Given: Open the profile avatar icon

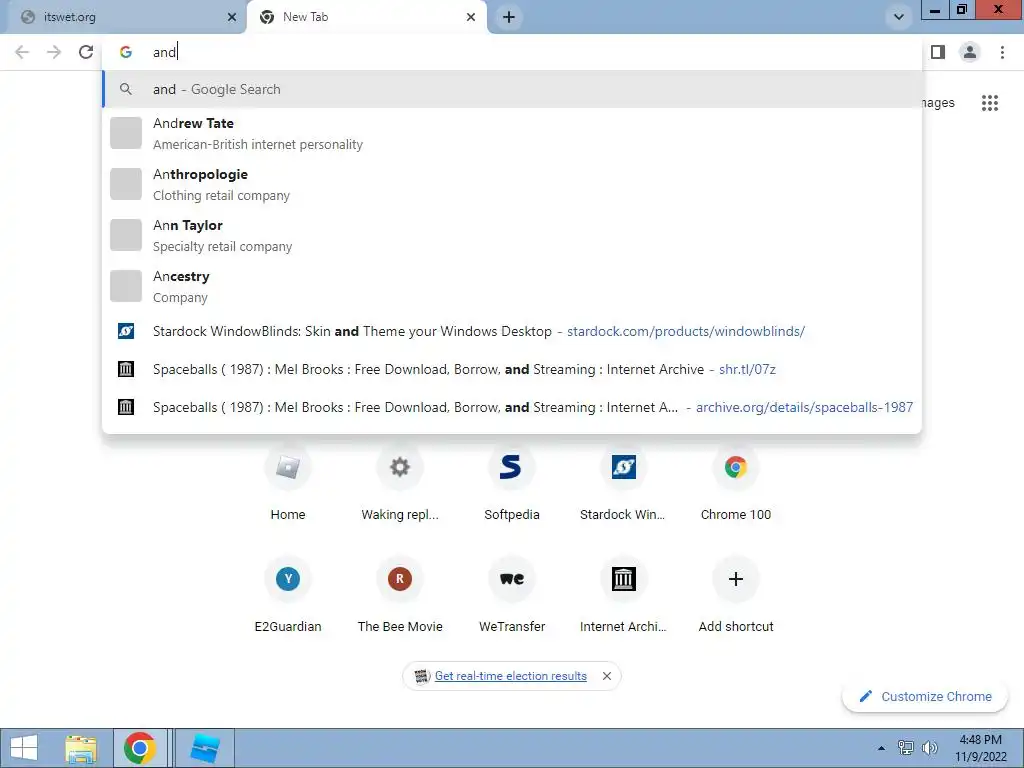Looking at the screenshot, I should tap(970, 52).
